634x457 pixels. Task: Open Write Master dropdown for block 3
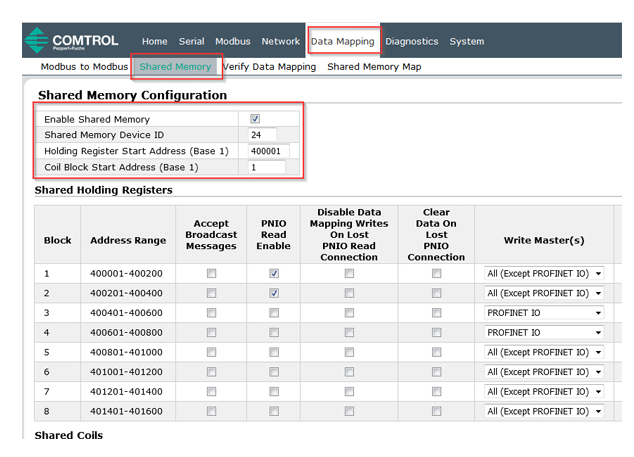[544, 313]
